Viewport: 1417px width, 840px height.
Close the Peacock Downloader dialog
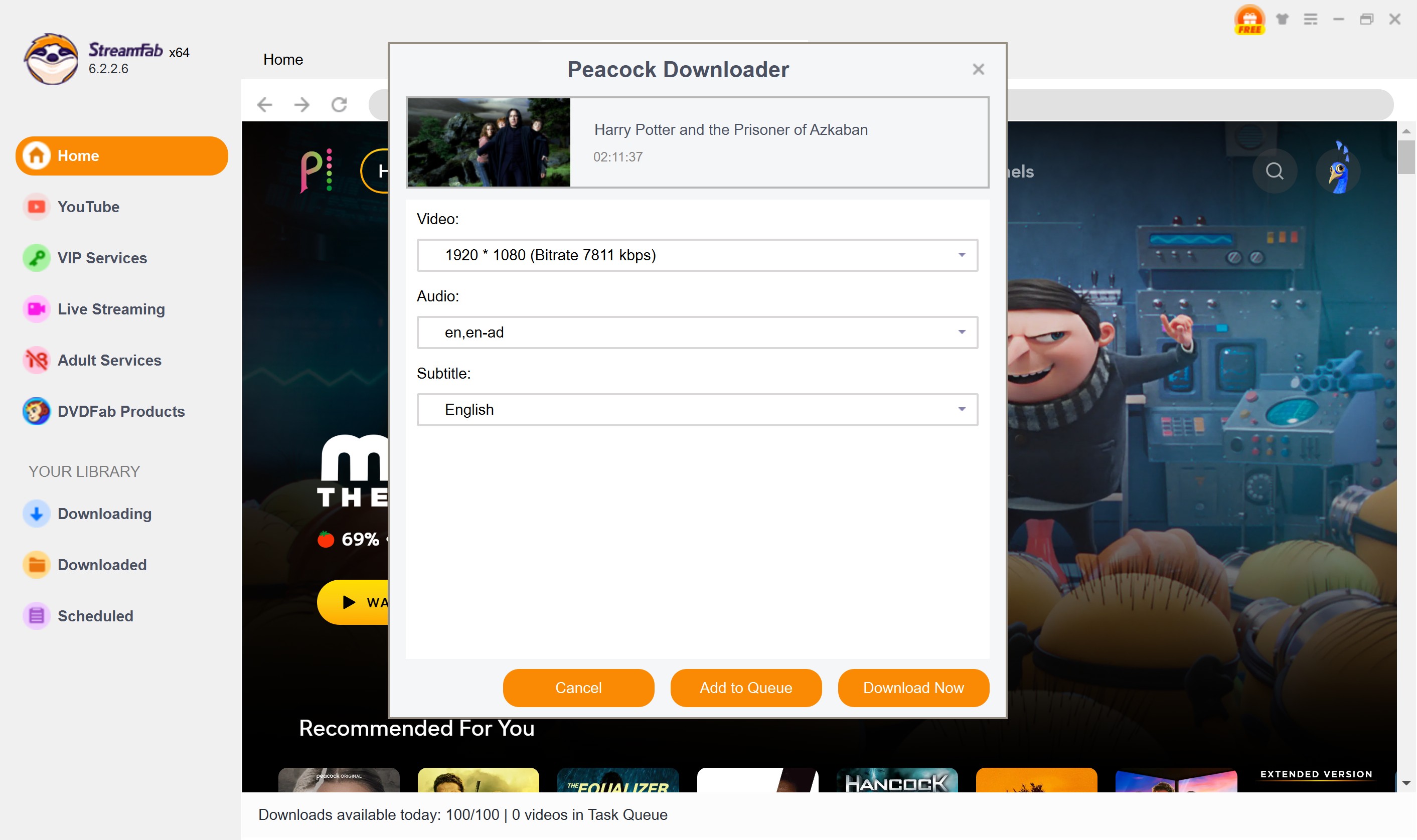pyautogui.click(x=978, y=69)
